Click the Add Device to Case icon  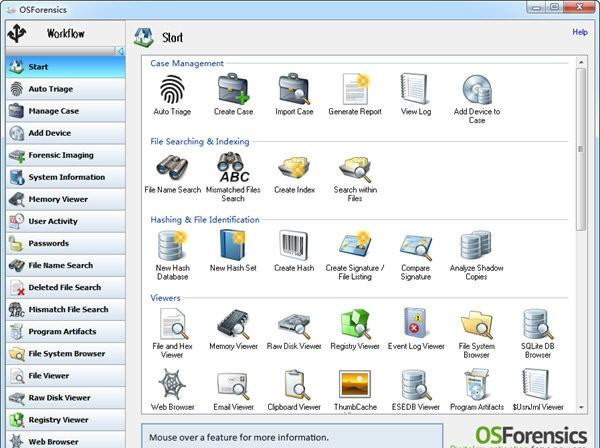[477, 90]
